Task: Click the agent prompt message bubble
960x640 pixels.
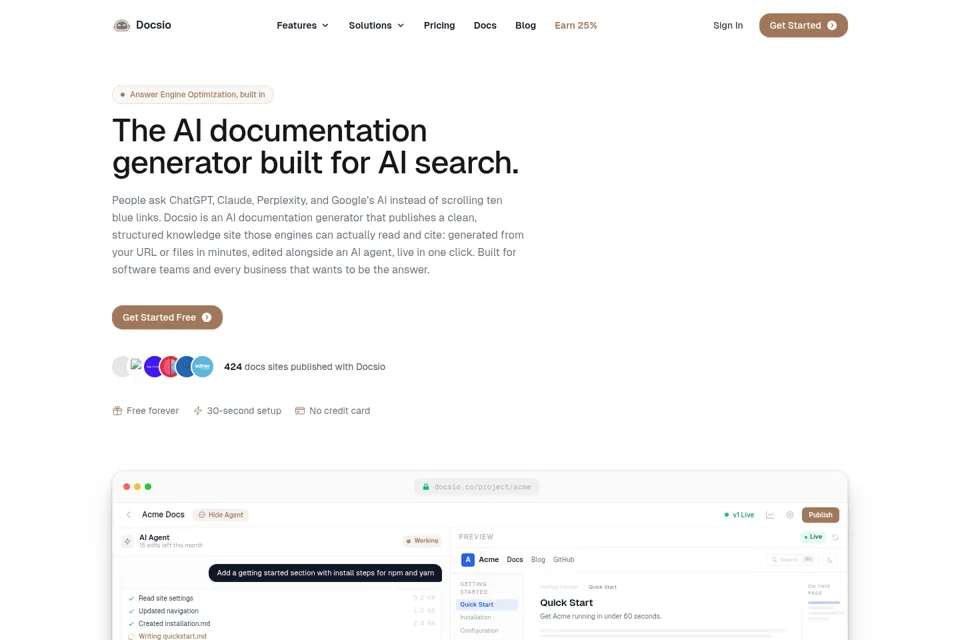Action: point(325,573)
